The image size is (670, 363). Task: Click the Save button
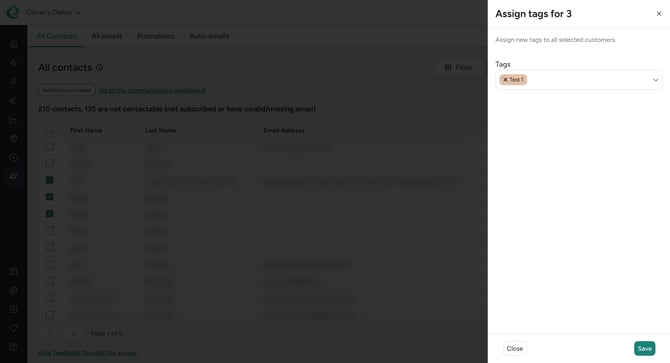click(x=644, y=348)
